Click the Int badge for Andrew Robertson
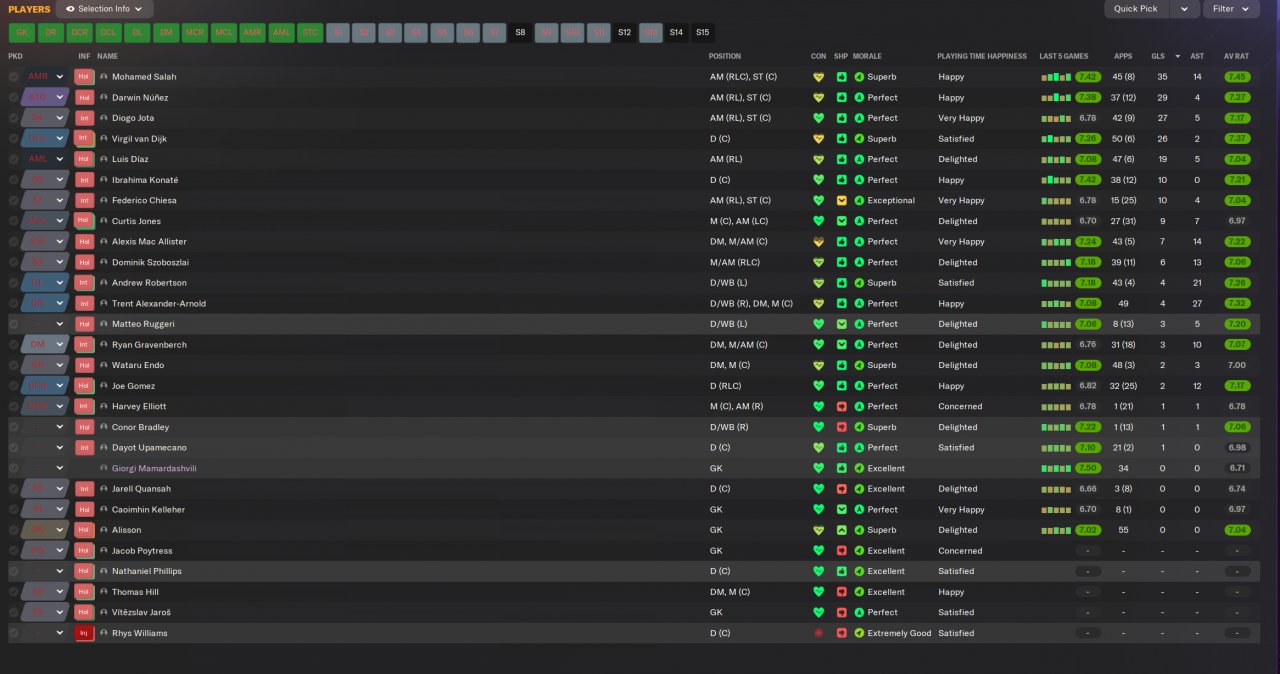Image resolution: width=1280 pixels, height=674 pixels. (x=84, y=283)
